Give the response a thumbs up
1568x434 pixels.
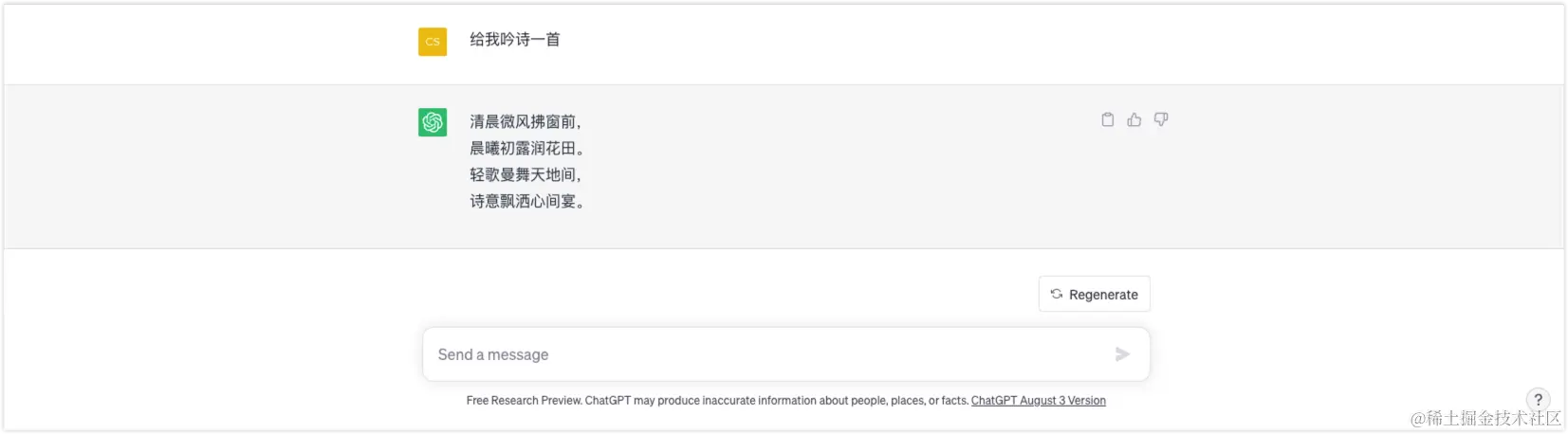(1134, 119)
